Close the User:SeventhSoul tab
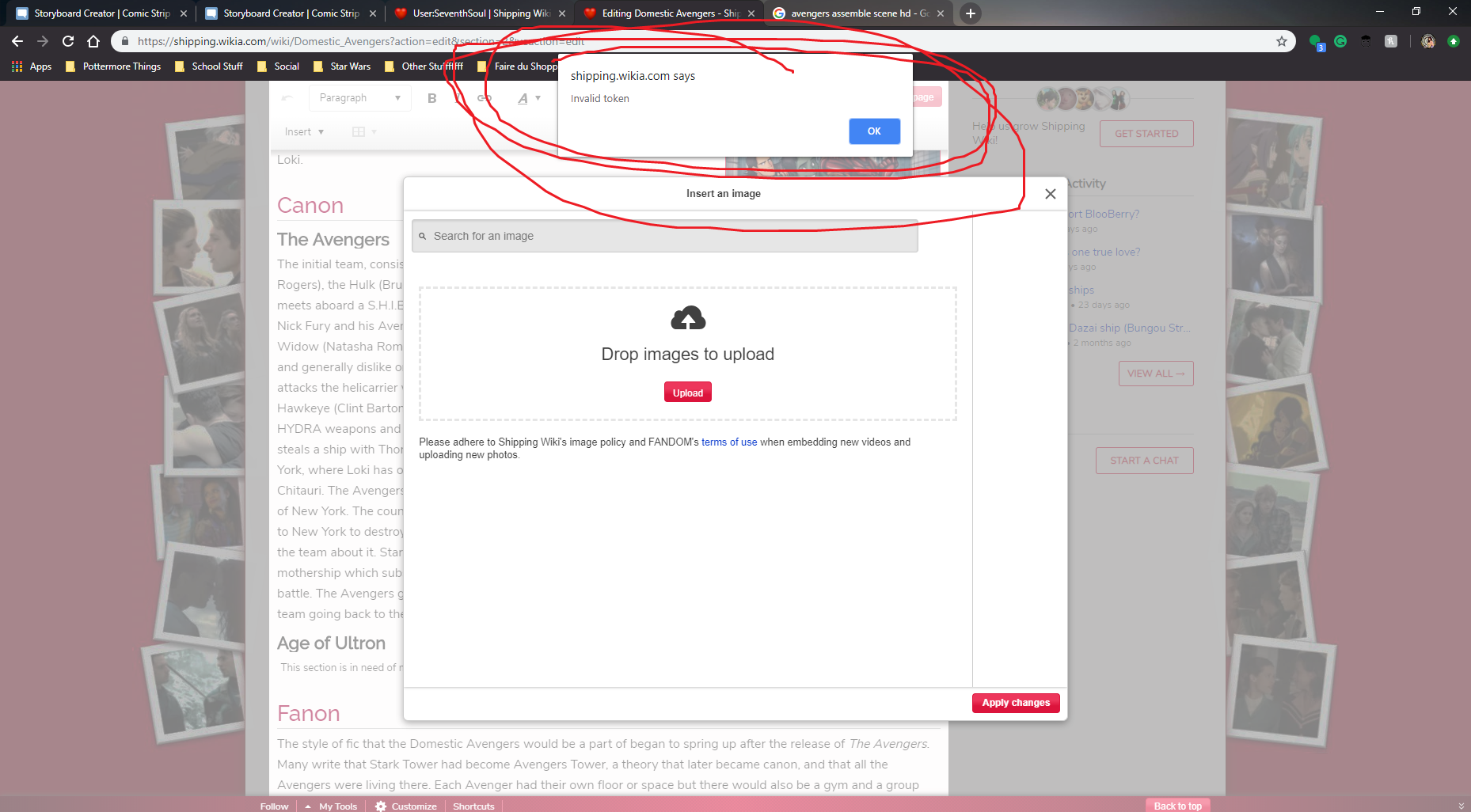 pos(562,13)
